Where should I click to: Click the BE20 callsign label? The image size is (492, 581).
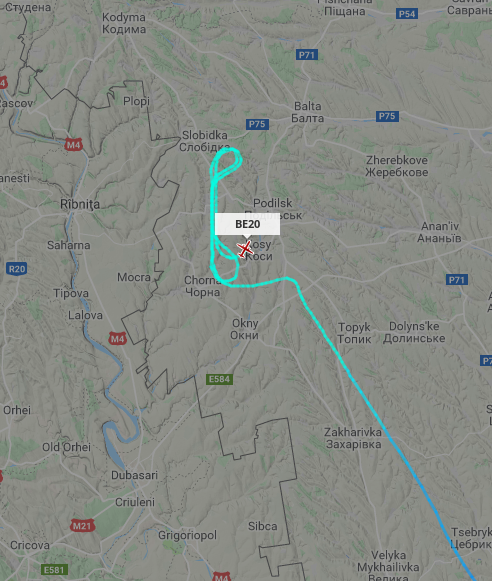click(x=247, y=224)
